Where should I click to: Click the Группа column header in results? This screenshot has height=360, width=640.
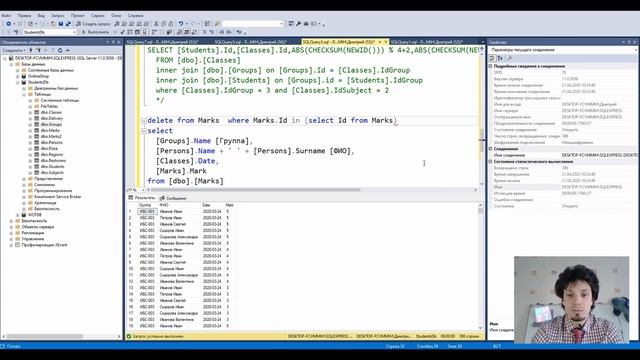pyautogui.click(x=148, y=205)
